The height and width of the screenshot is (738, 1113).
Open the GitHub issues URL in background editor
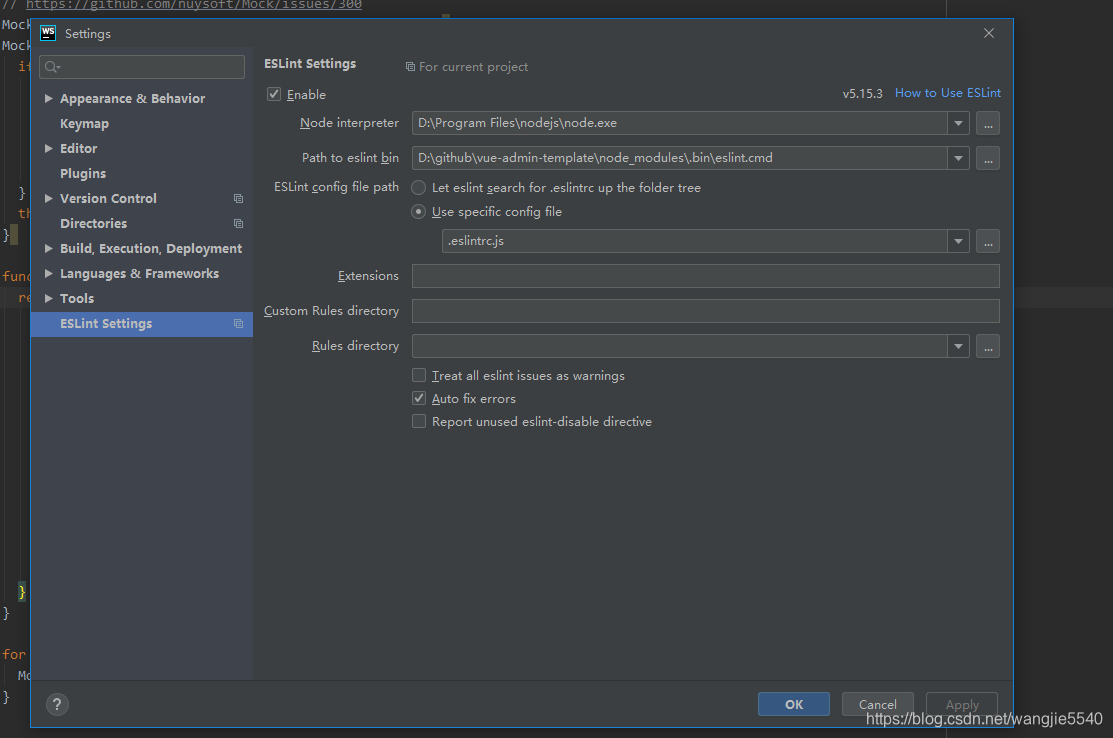click(x=194, y=4)
